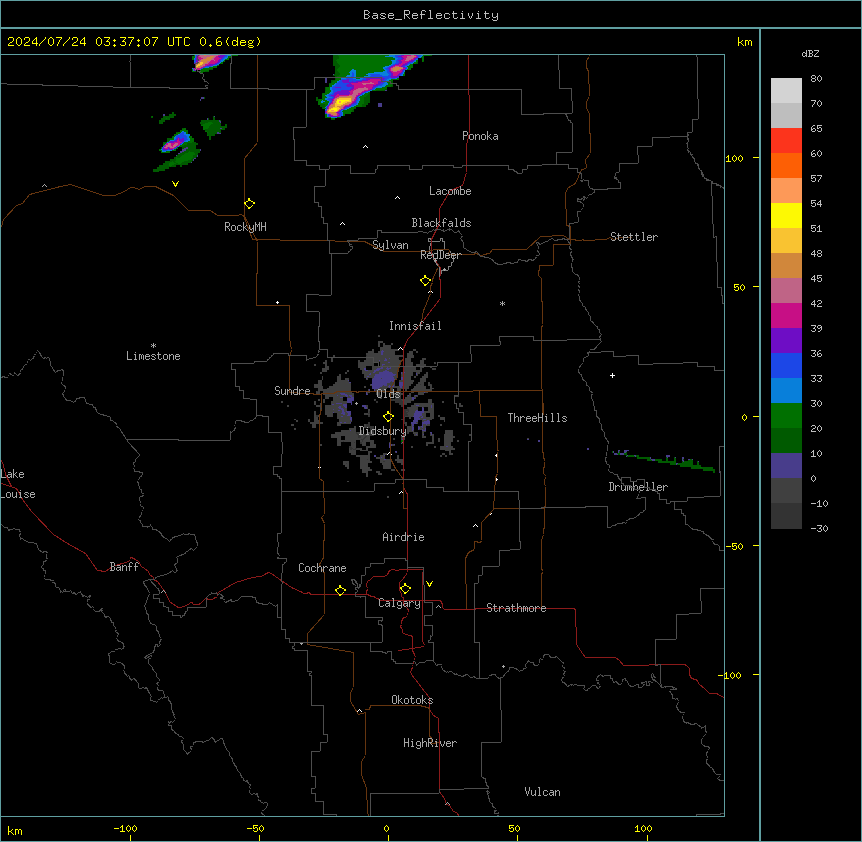Click the Sylvan label
This screenshot has width=862, height=842.
[x=390, y=245]
